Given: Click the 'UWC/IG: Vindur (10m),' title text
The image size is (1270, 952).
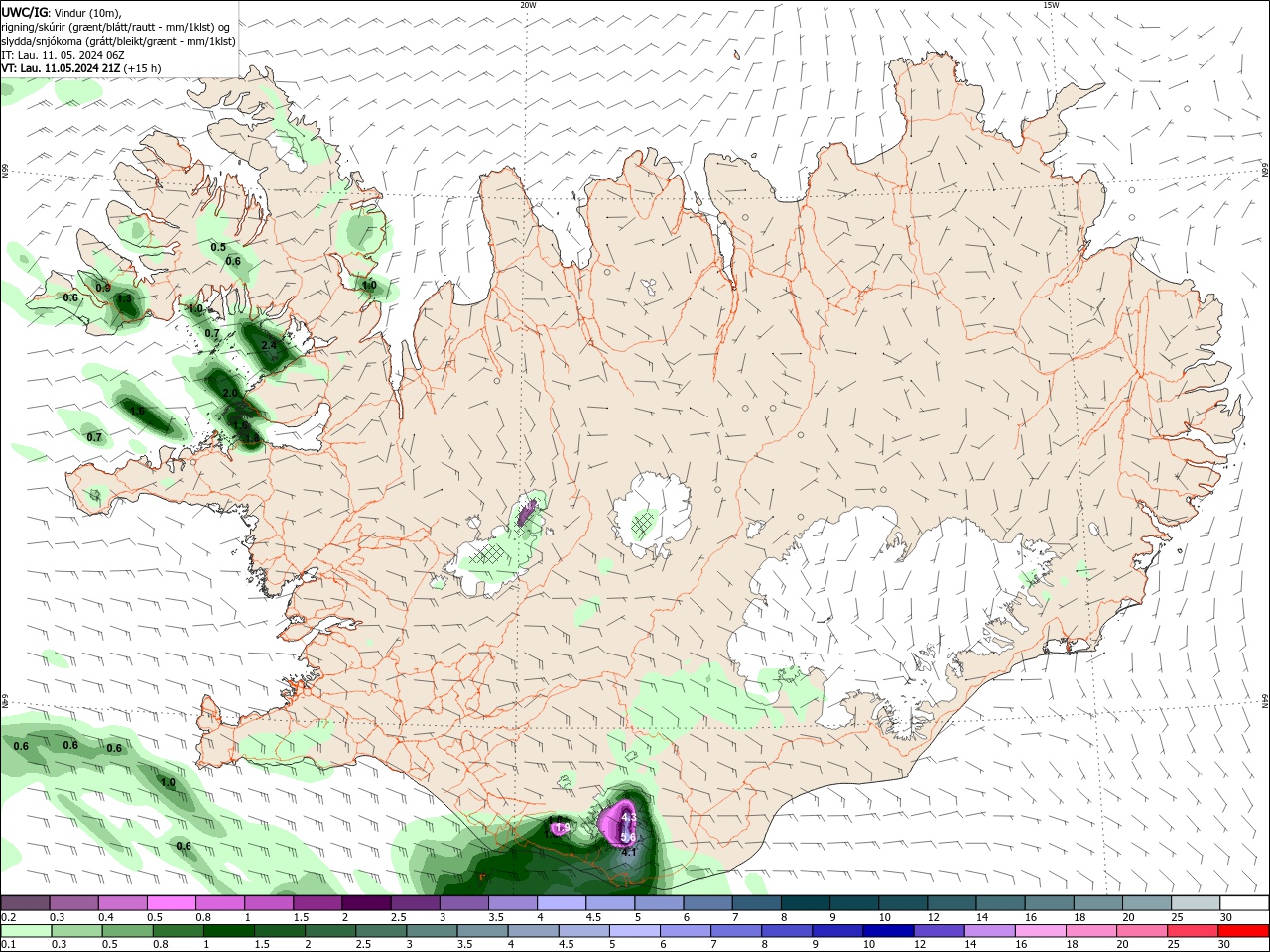Looking at the screenshot, I should (62, 12).
